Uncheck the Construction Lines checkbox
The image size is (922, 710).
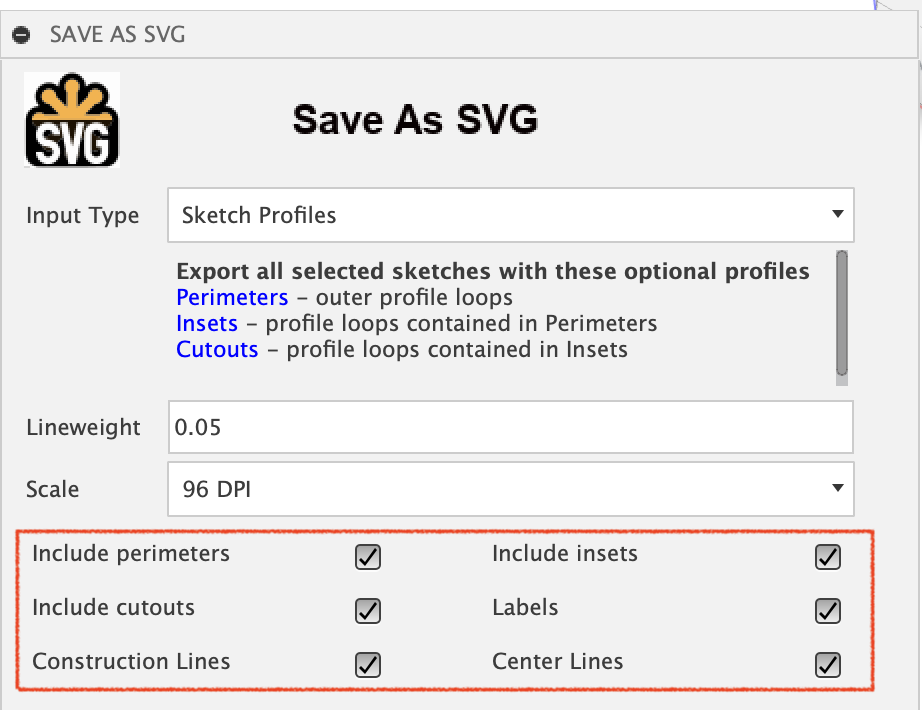368,665
